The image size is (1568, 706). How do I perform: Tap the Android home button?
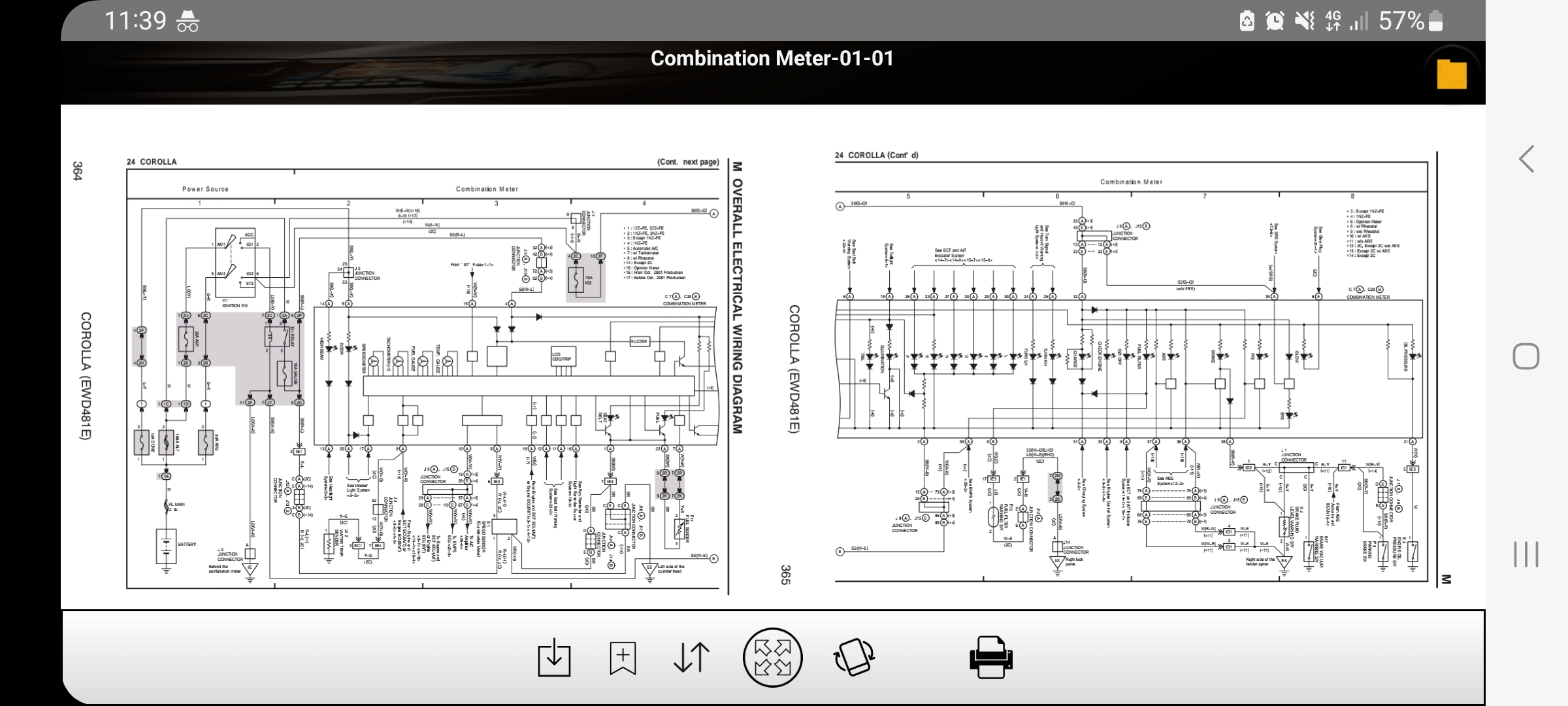coord(1526,356)
